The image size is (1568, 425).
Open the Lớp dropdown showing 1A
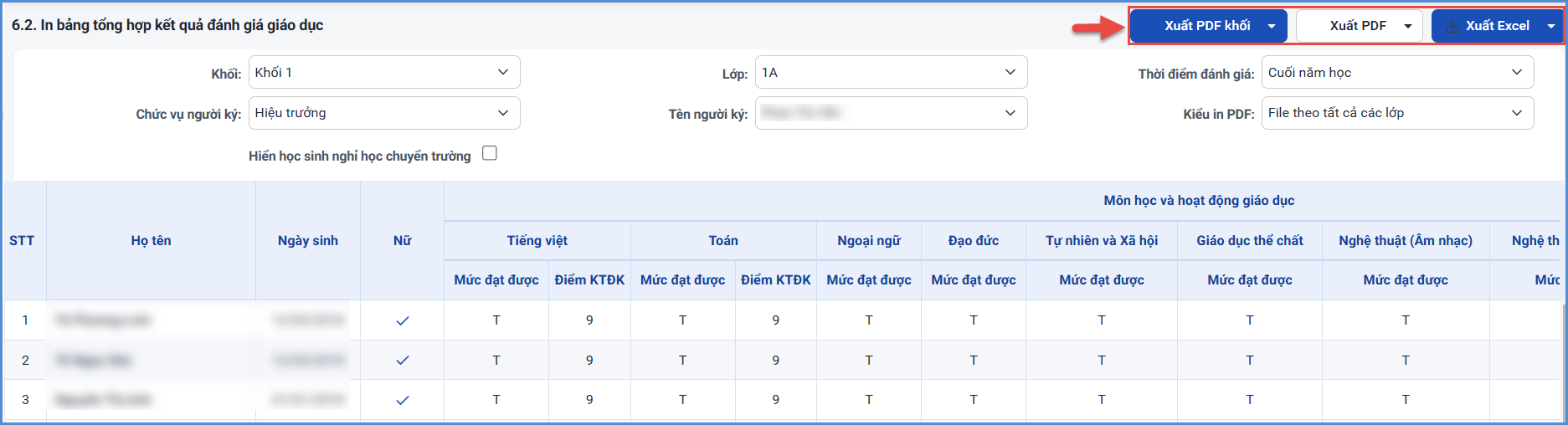891,73
